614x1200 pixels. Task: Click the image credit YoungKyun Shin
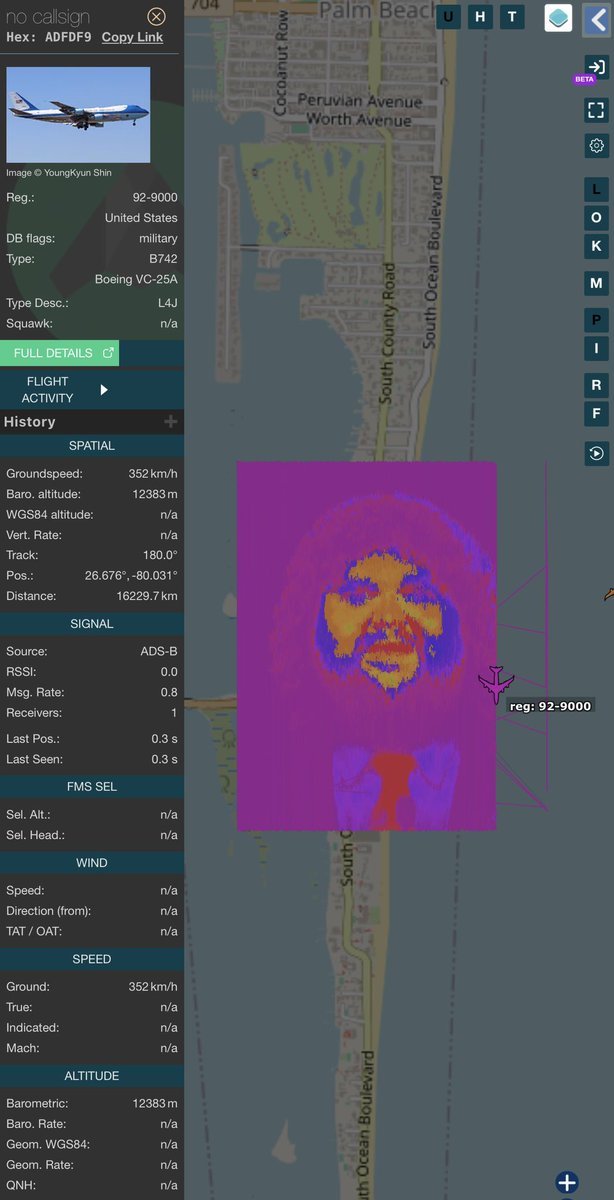tap(59, 173)
